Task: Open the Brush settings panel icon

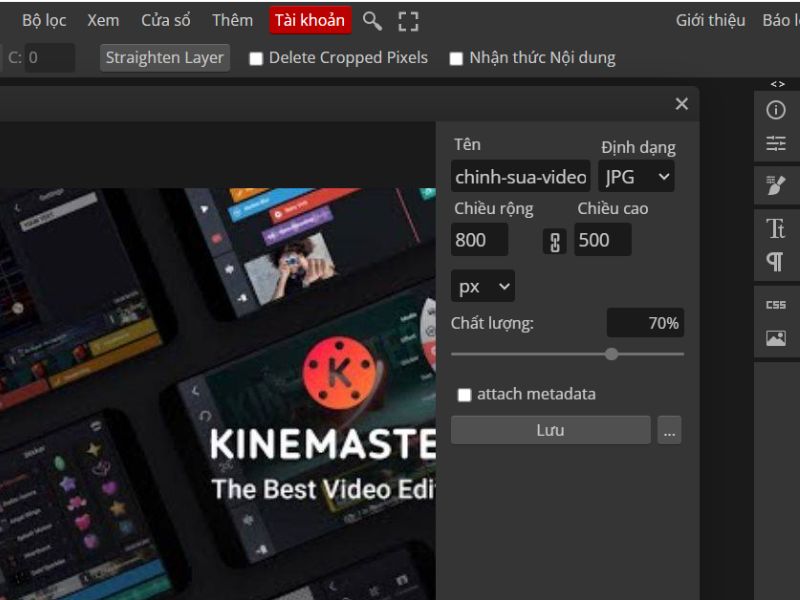Action: point(776,185)
